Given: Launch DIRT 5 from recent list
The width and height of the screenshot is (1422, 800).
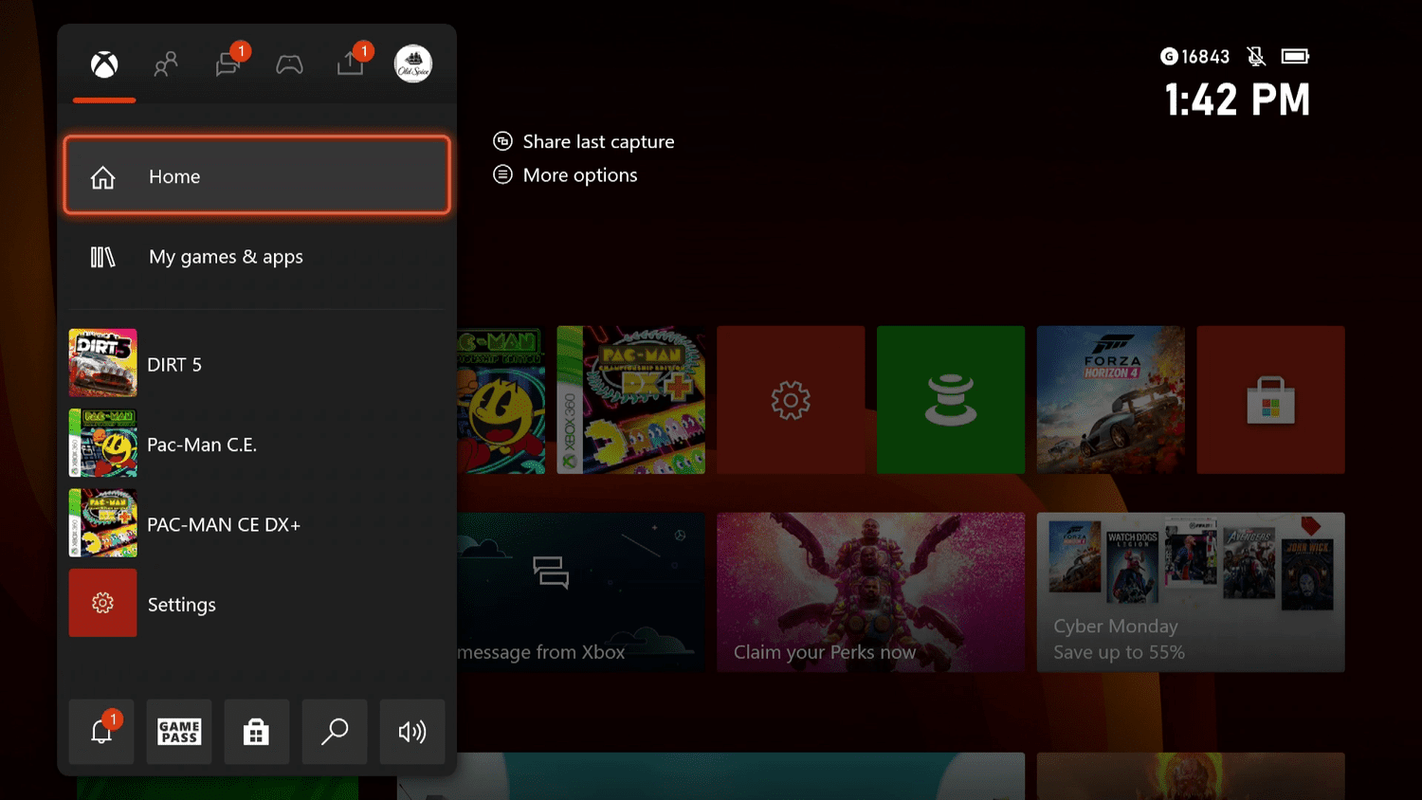Looking at the screenshot, I should (257, 364).
